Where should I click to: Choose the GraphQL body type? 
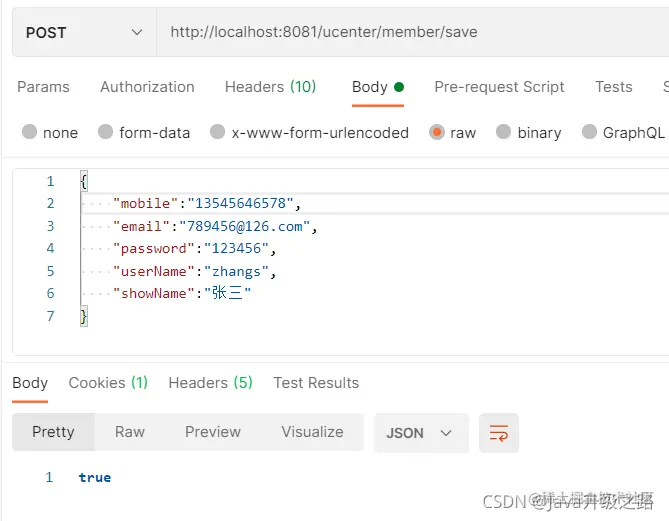click(x=623, y=133)
